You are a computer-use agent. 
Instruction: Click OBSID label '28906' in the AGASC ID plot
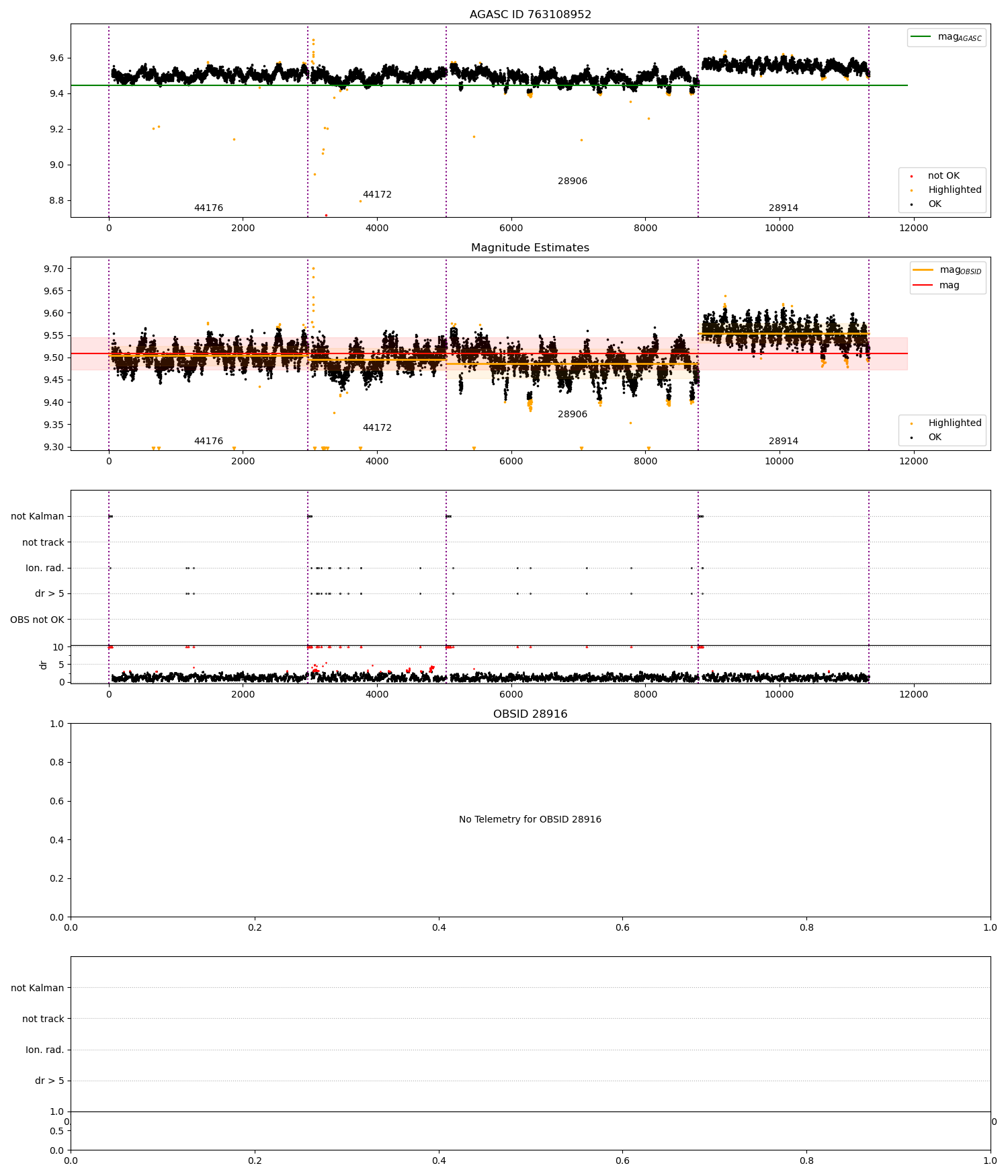[573, 181]
